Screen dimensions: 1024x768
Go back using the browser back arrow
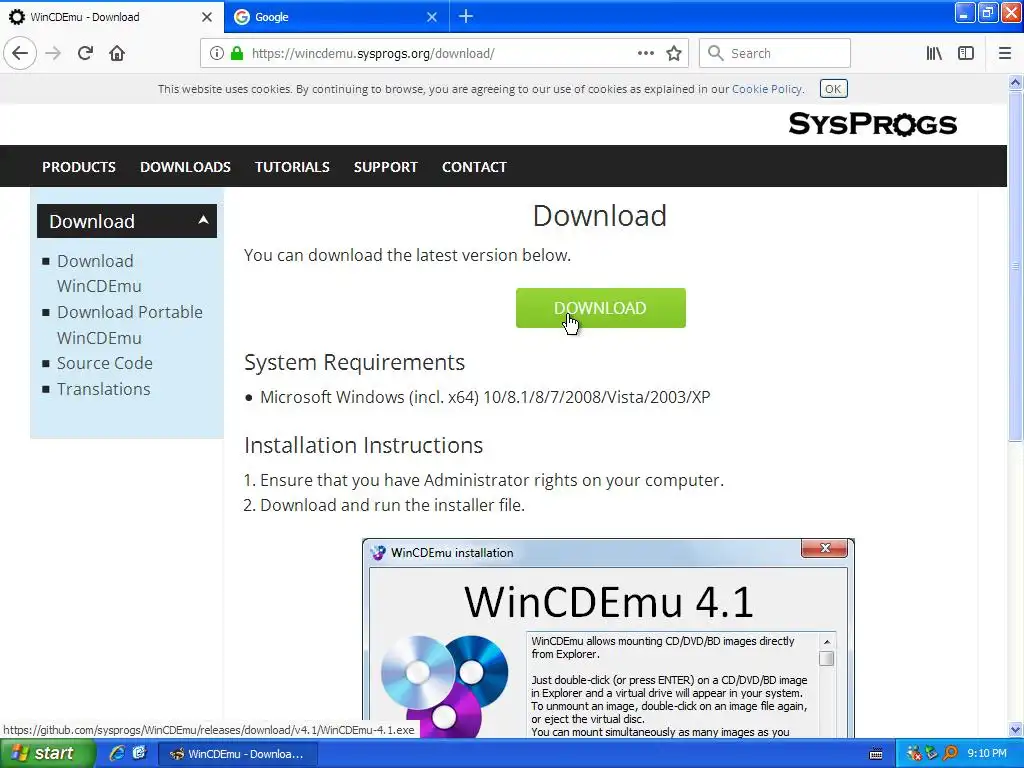point(20,53)
